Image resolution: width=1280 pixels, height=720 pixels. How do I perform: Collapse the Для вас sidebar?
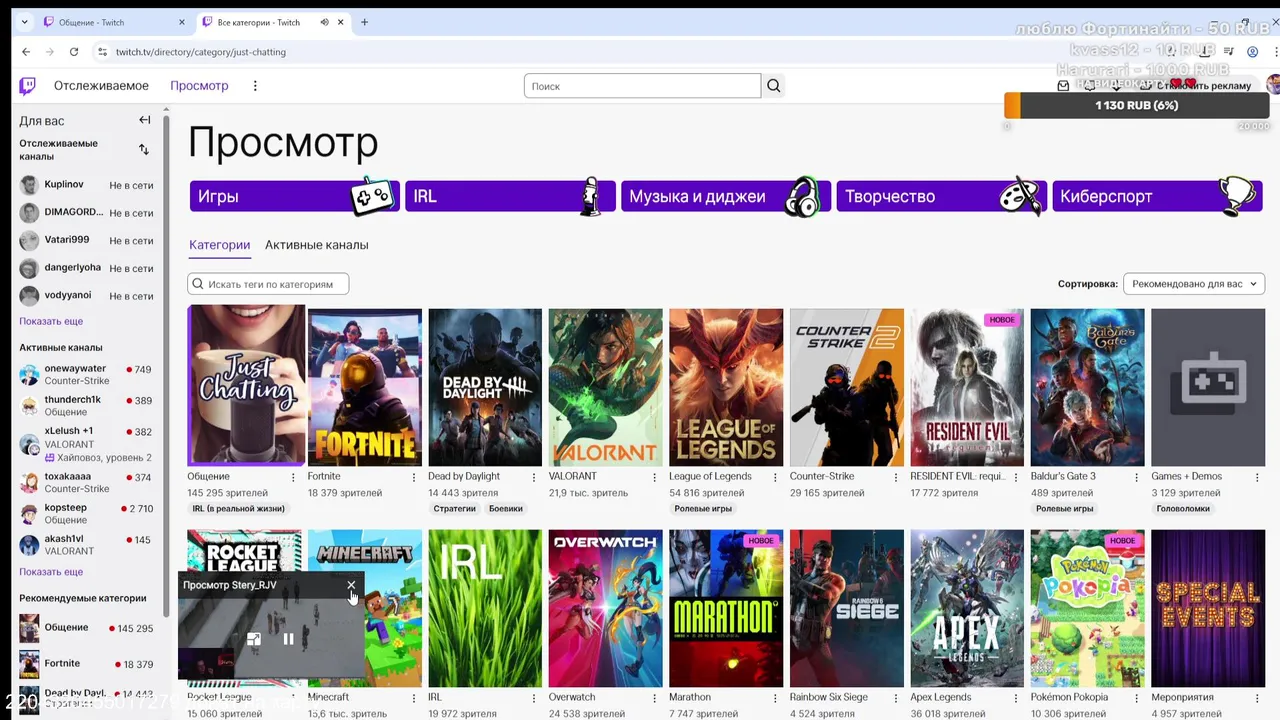(144, 120)
